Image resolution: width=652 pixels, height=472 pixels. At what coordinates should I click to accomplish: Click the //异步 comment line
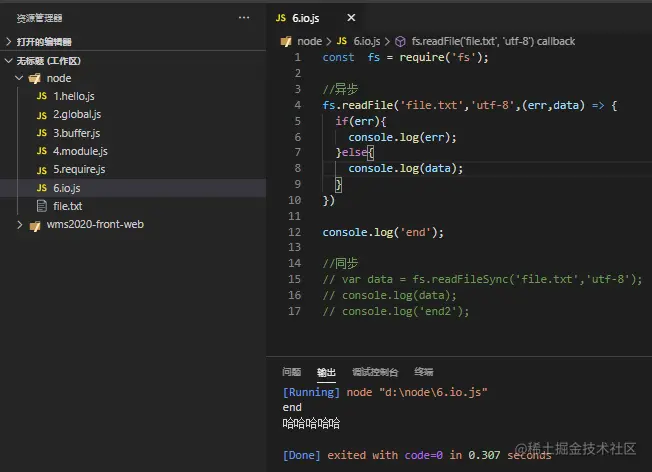pyautogui.click(x=340, y=89)
